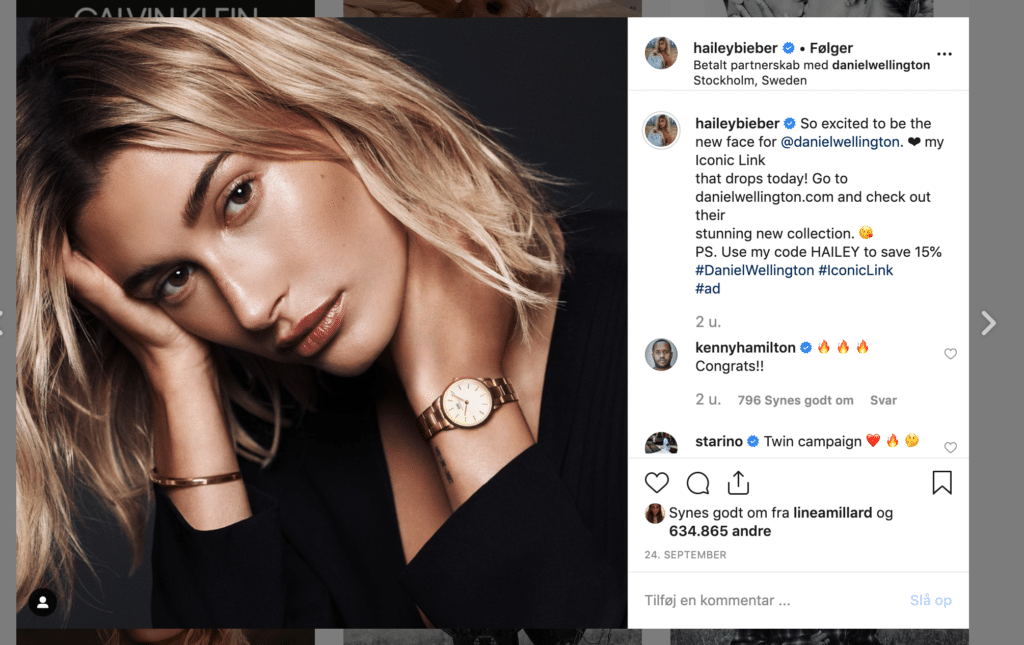Open the three-dot options menu
Viewport: 1024px width, 645px height.
coord(944,54)
